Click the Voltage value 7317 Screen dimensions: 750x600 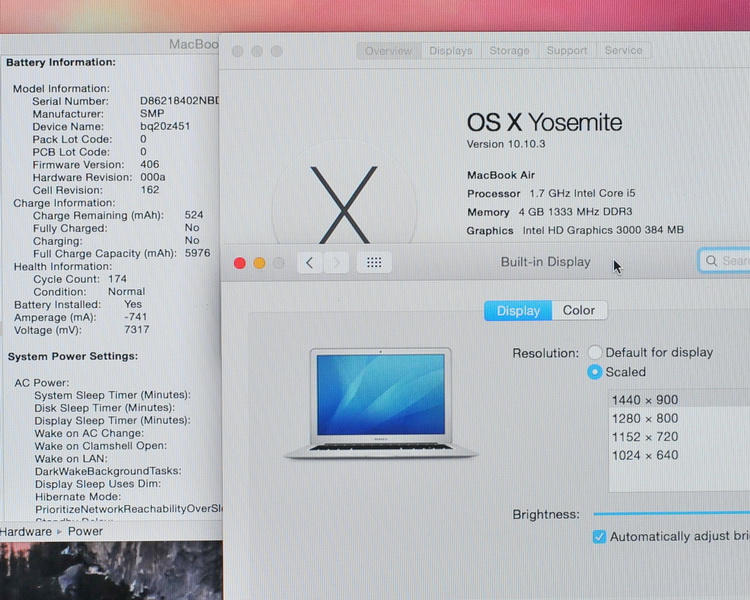(x=136, y=330)
